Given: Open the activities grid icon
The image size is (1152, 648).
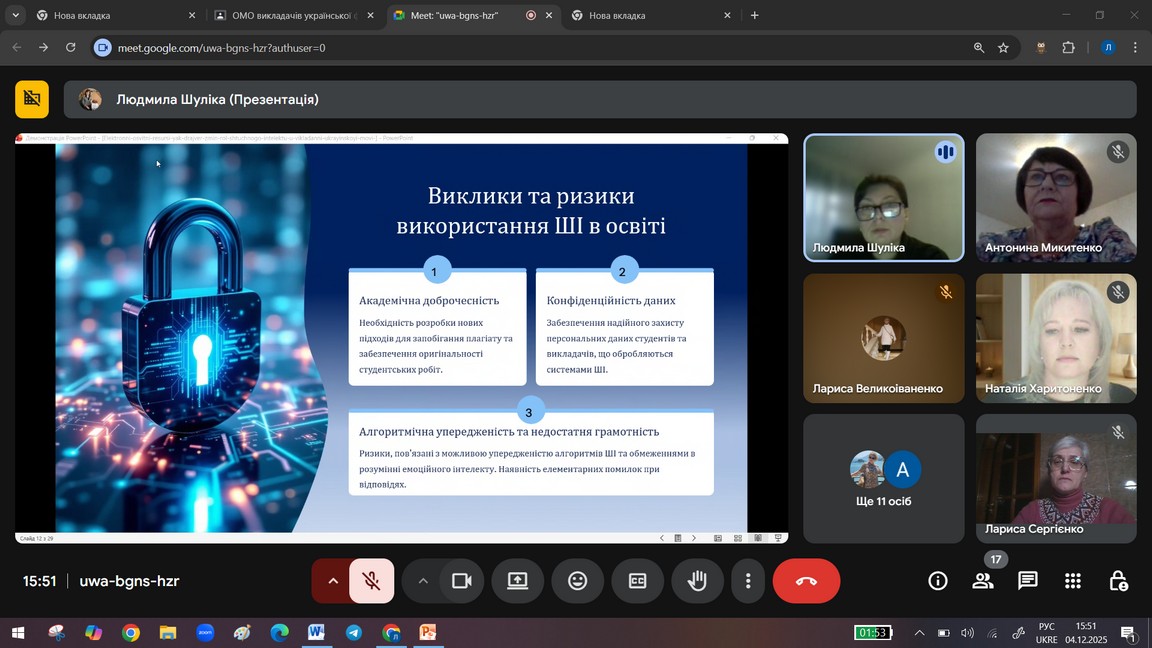Looking at the screenshot, I should (1073, 581).
